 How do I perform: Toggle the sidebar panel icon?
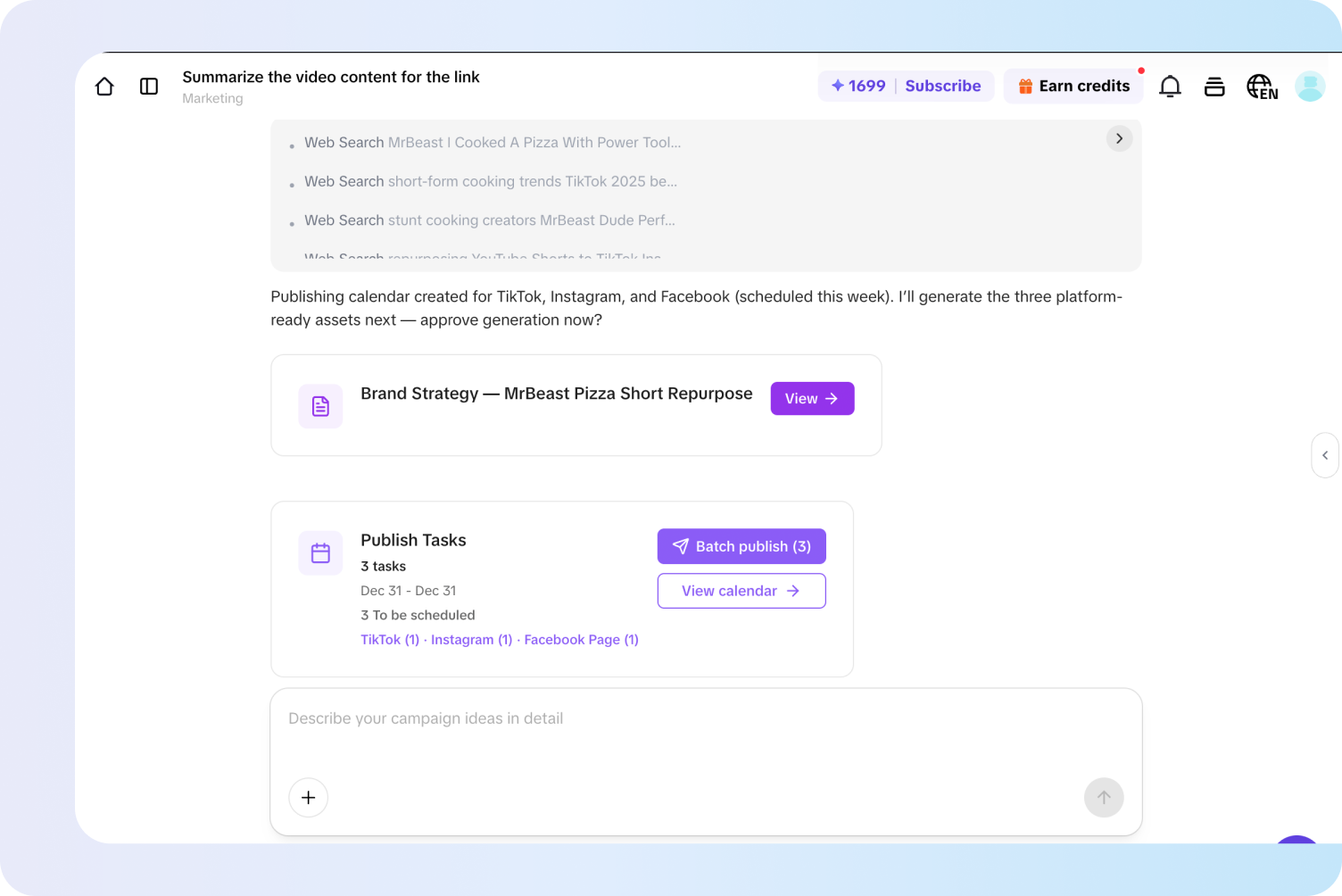(x=149, y=87)
